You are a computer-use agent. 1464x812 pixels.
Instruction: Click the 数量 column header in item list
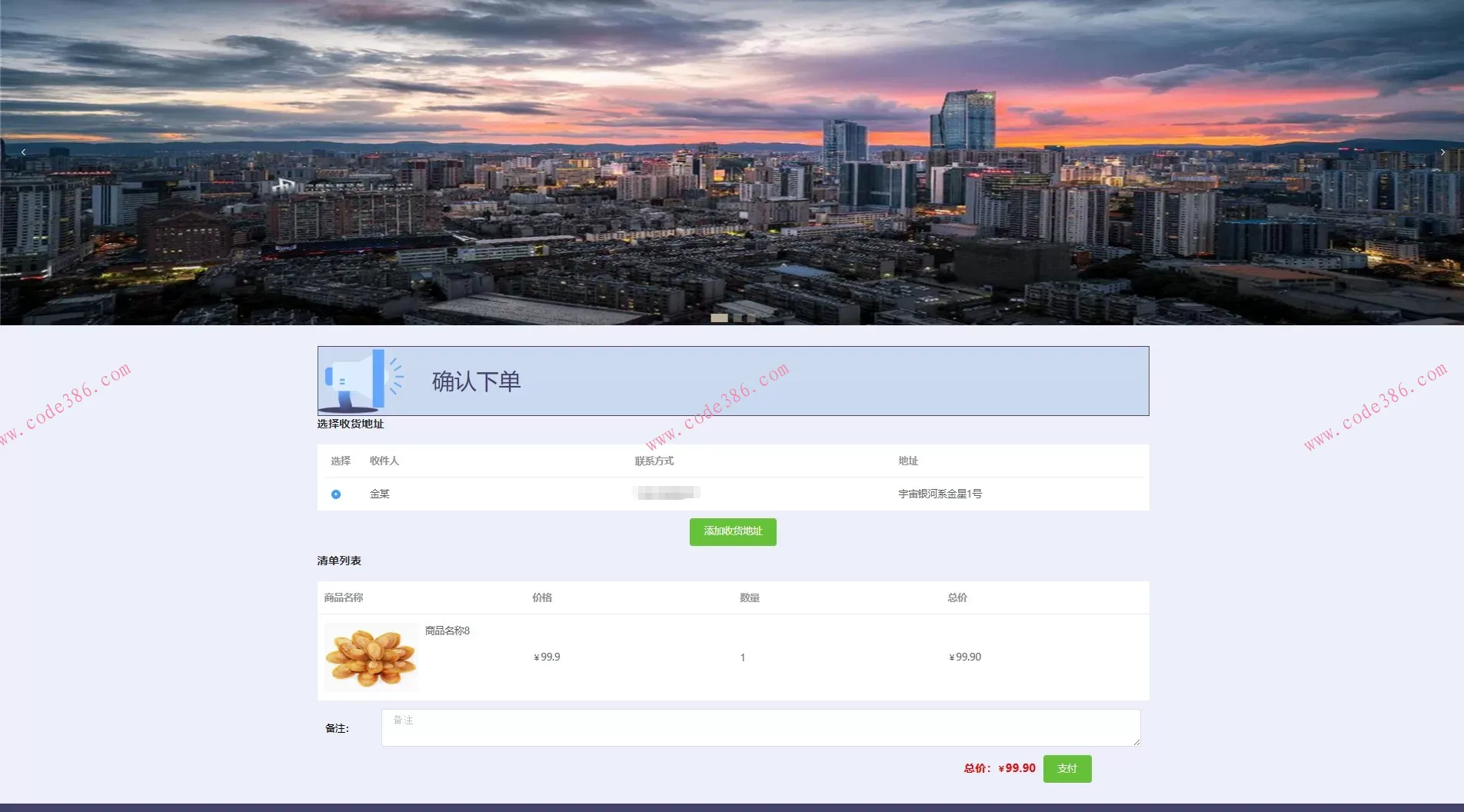(749, 597)
